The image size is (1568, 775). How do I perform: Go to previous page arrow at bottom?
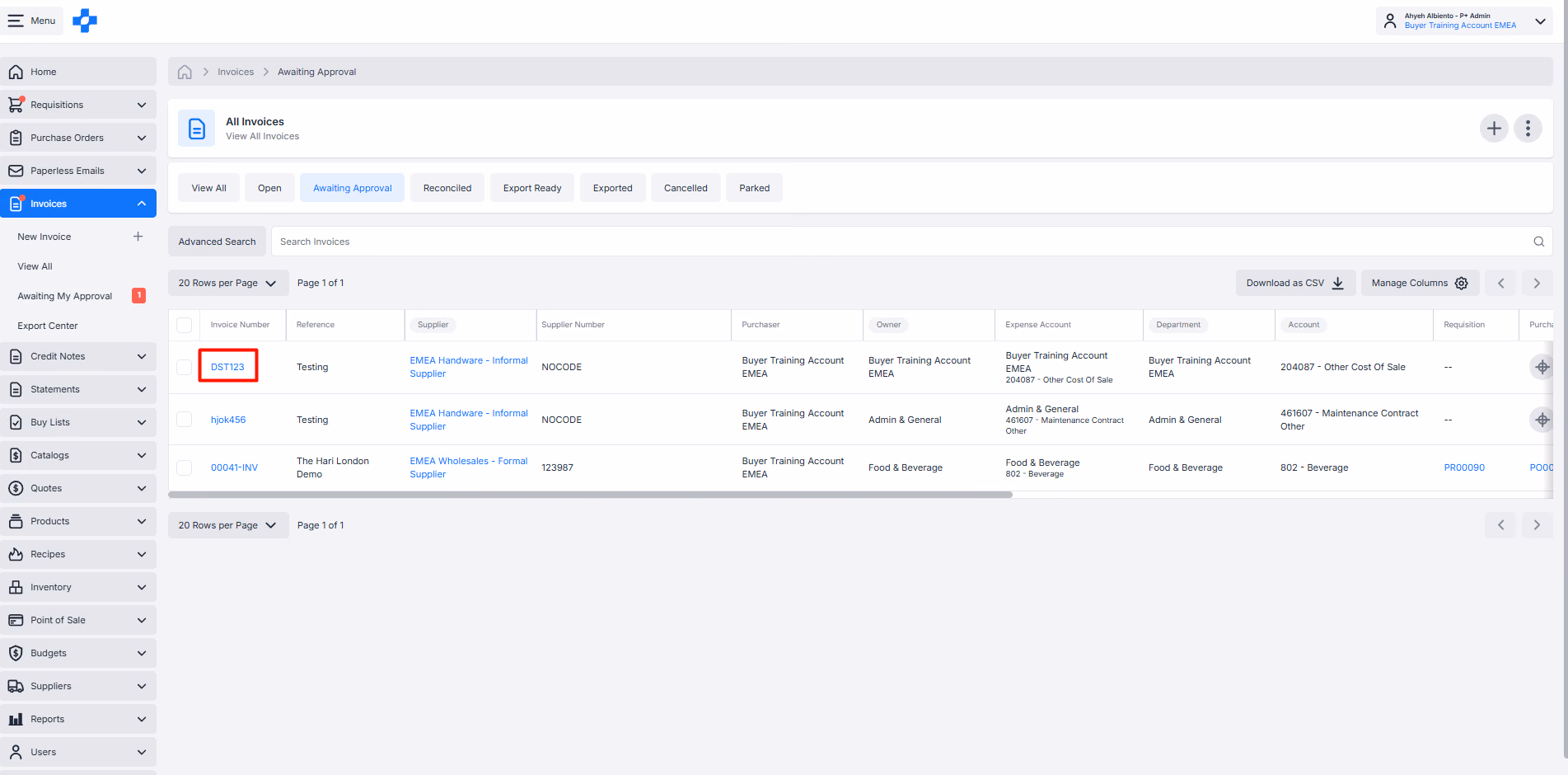point(1500,525)
